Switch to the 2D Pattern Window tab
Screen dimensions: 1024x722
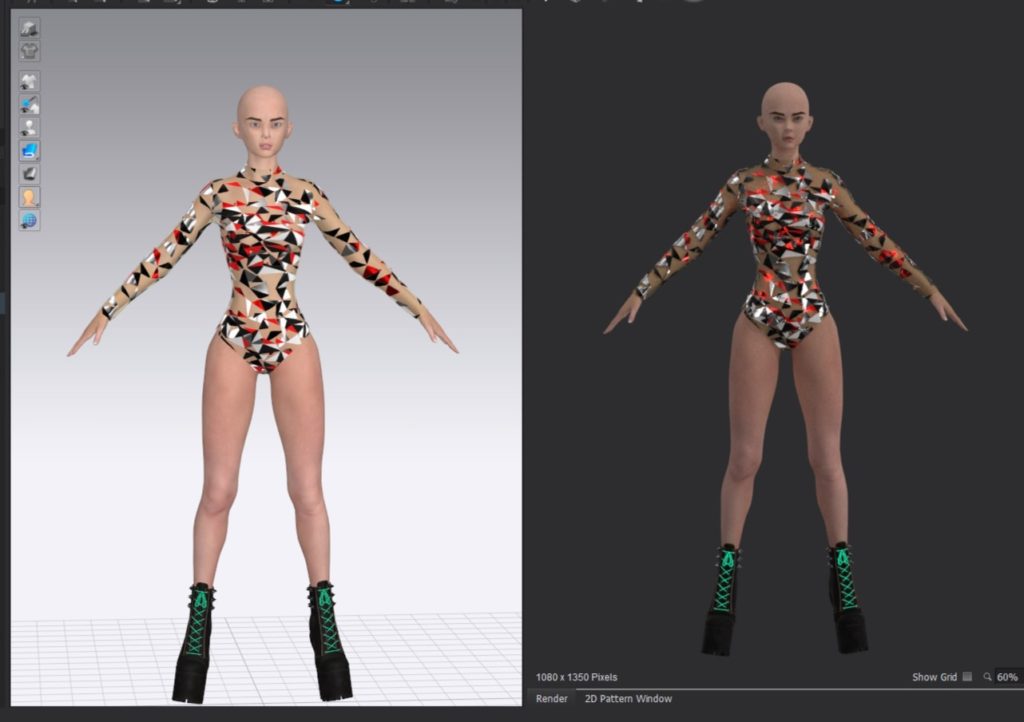pos(628,699)
